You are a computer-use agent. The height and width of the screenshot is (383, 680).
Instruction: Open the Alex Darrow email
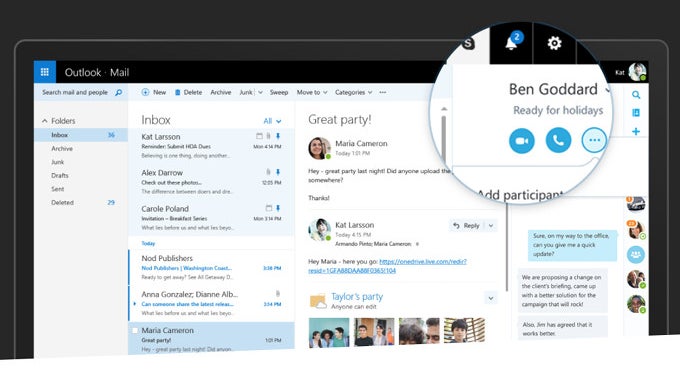(211, 182)
